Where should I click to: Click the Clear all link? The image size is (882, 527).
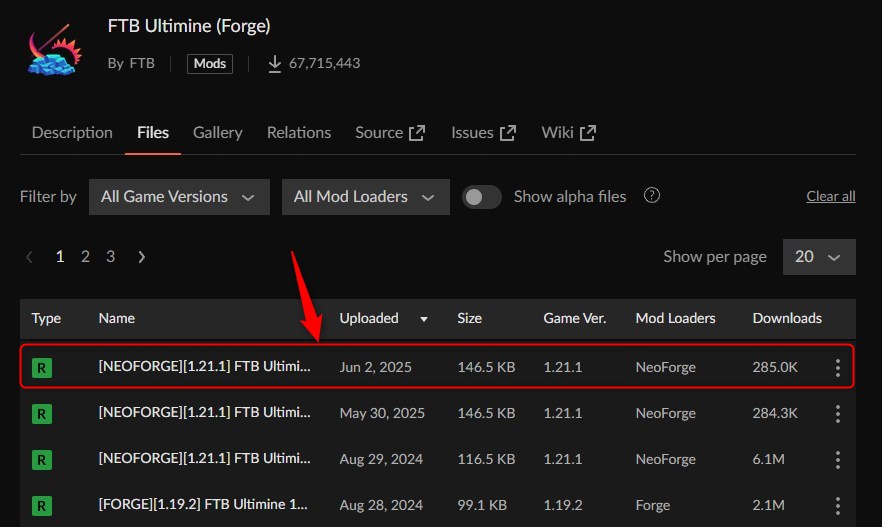(x=831, y=196)
